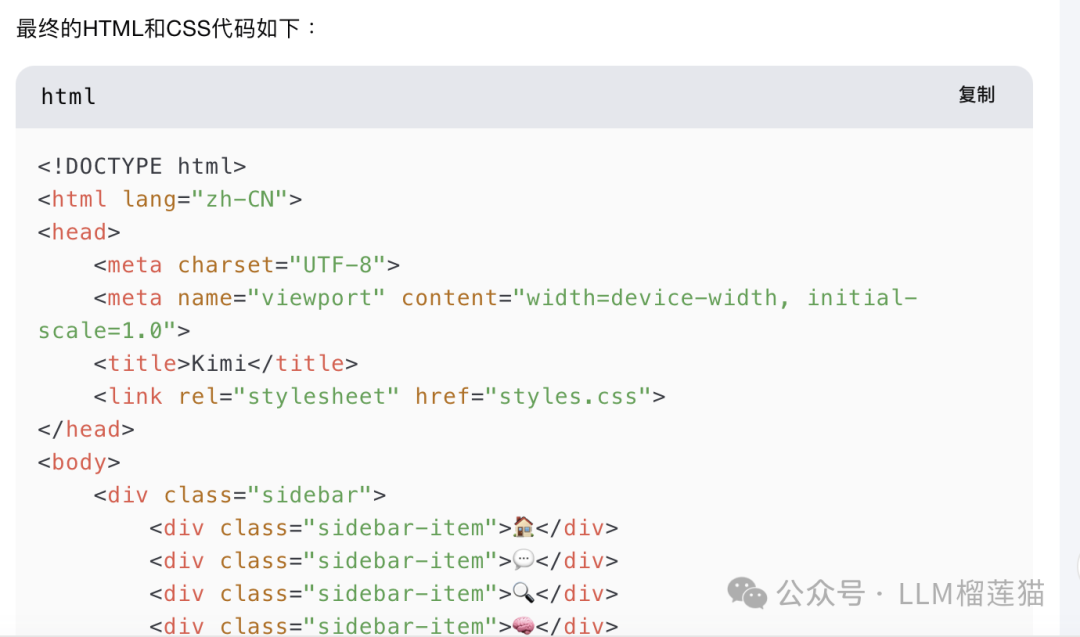The height and width of the screenshot is (637, 1080).
Task: Click the brain emoji in the code
Action: (523, 626)
